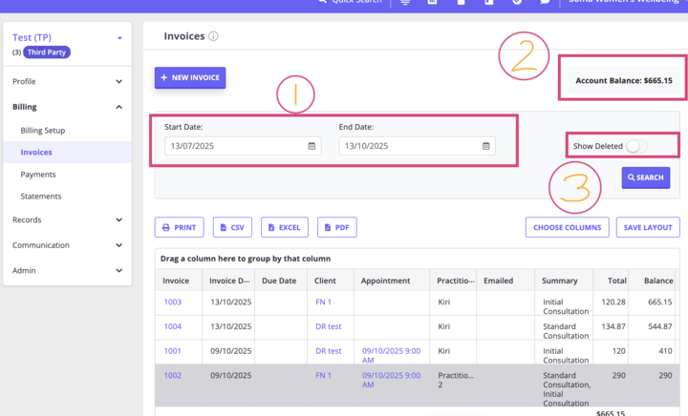This screenshot has height=416, width=688.
Task: Open the End Date calendar picker icon
Action: coord(486,146)
